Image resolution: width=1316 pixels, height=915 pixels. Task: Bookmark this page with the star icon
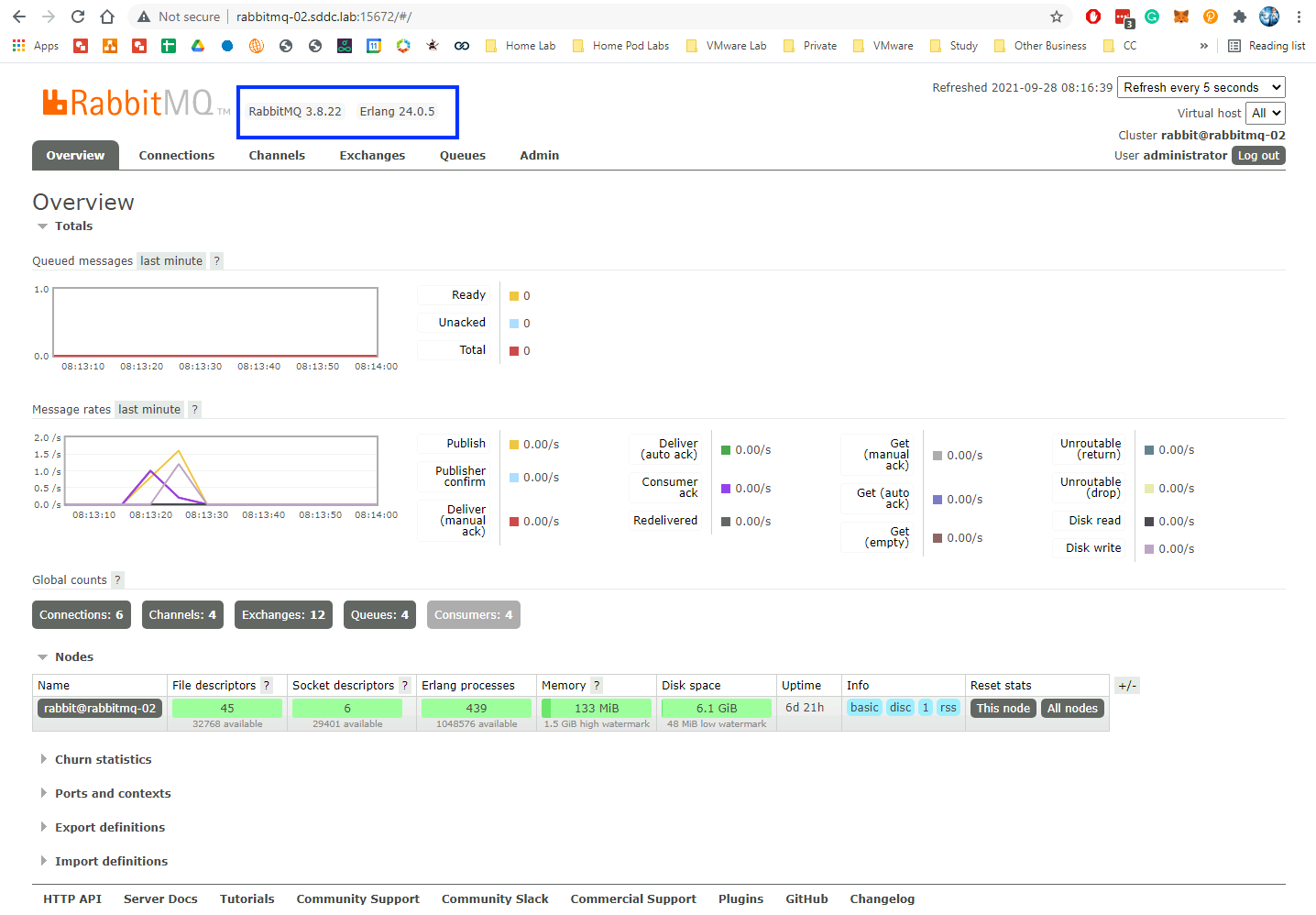coord(1056,17)
